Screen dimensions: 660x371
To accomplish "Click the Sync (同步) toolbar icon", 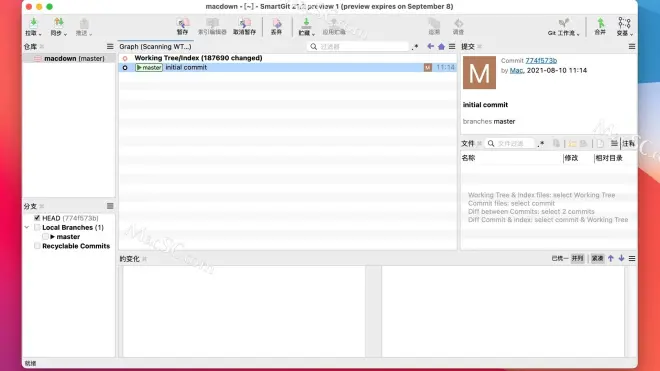I will 58,26.
